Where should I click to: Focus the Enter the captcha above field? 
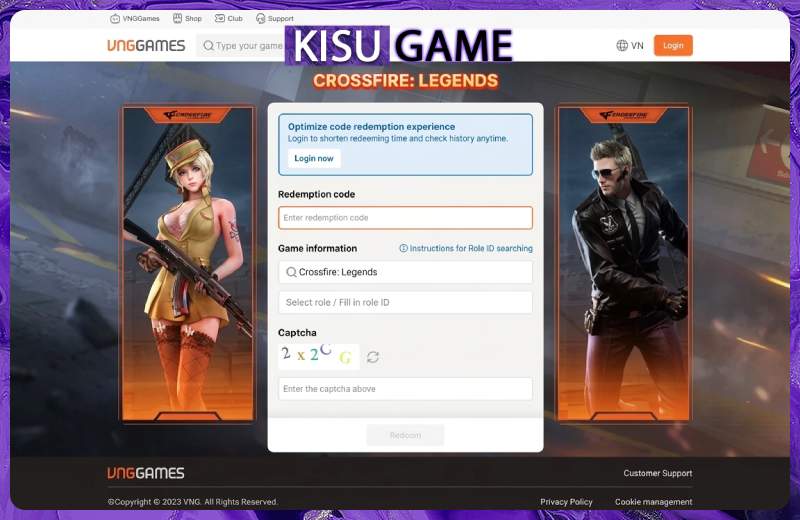pyautogui.click(x=405, y=389)
